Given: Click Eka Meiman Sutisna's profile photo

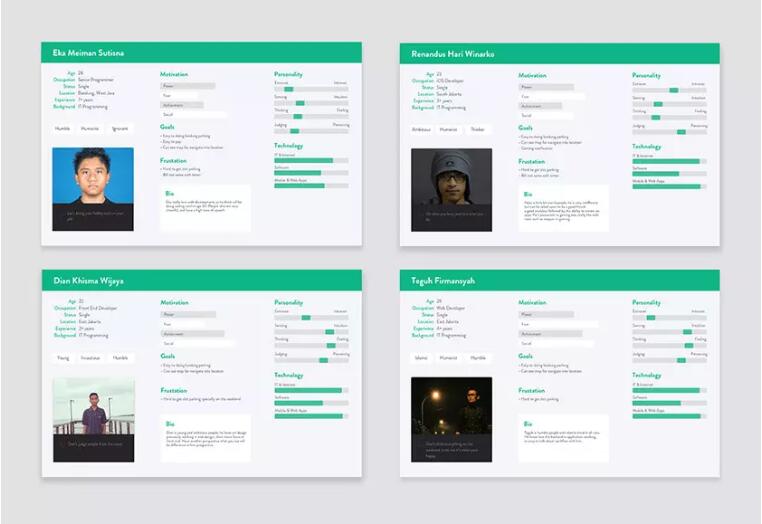Looking at the screenshot, I should tap(92, 189).
